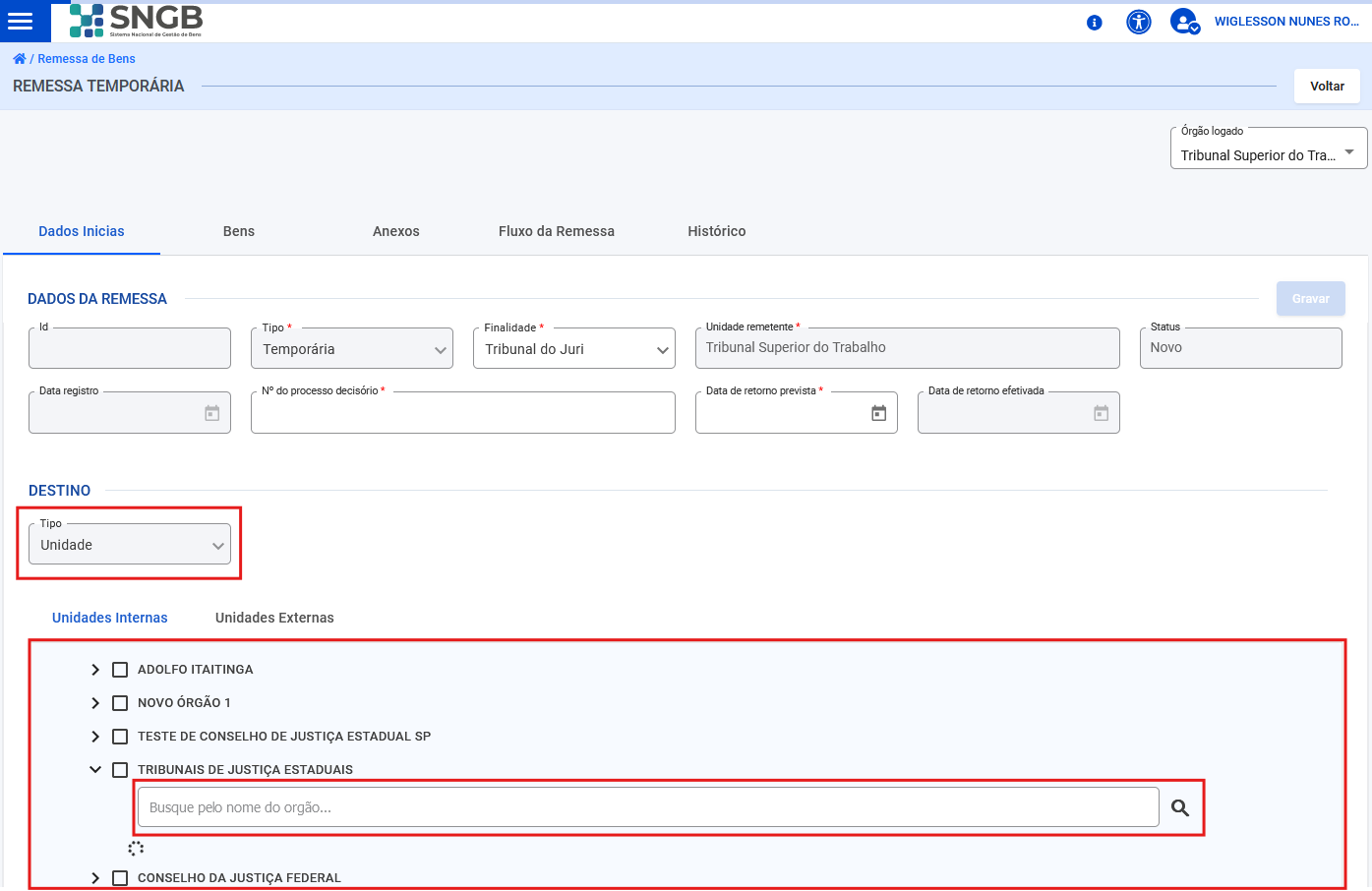1372x891 pixels.
Task: Open the Destino Tipo dropdown showing Unidade
Action: tap(130, 544)
